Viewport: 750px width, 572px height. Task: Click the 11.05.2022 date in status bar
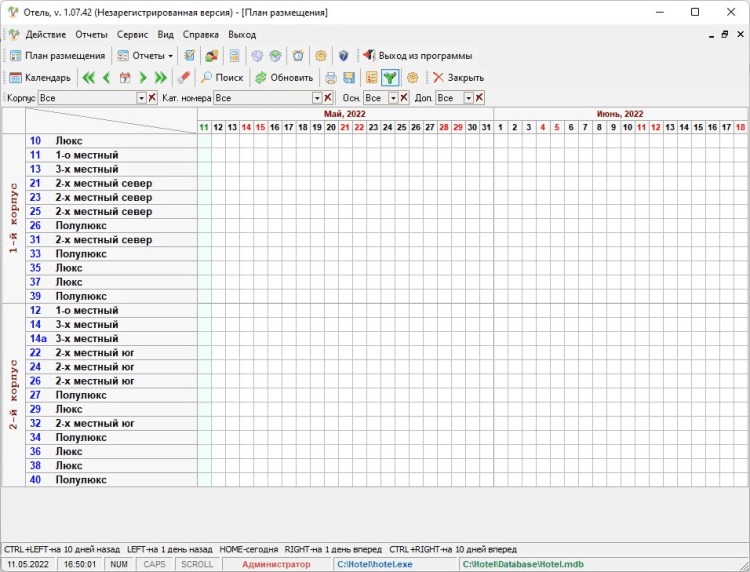pos(28,564)
